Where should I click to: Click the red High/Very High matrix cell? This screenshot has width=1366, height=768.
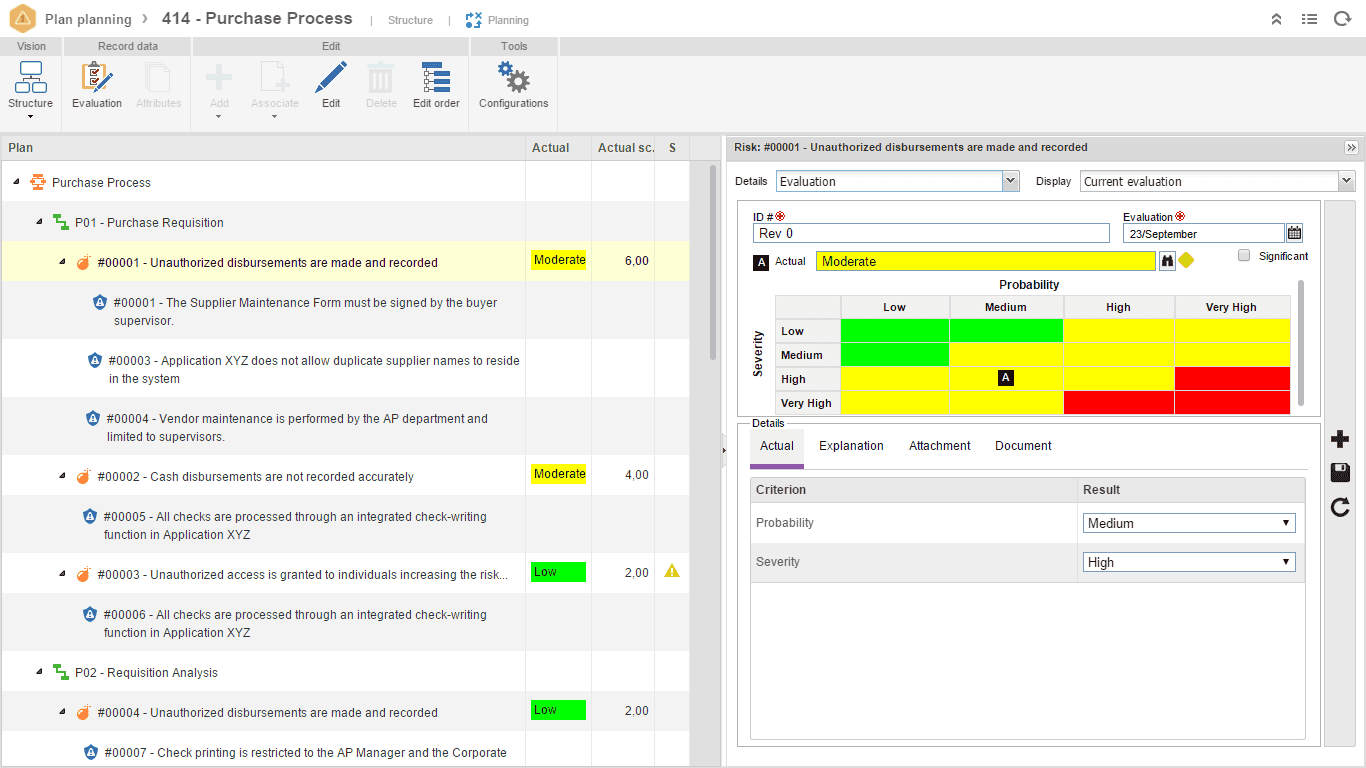pos(1232,378)
